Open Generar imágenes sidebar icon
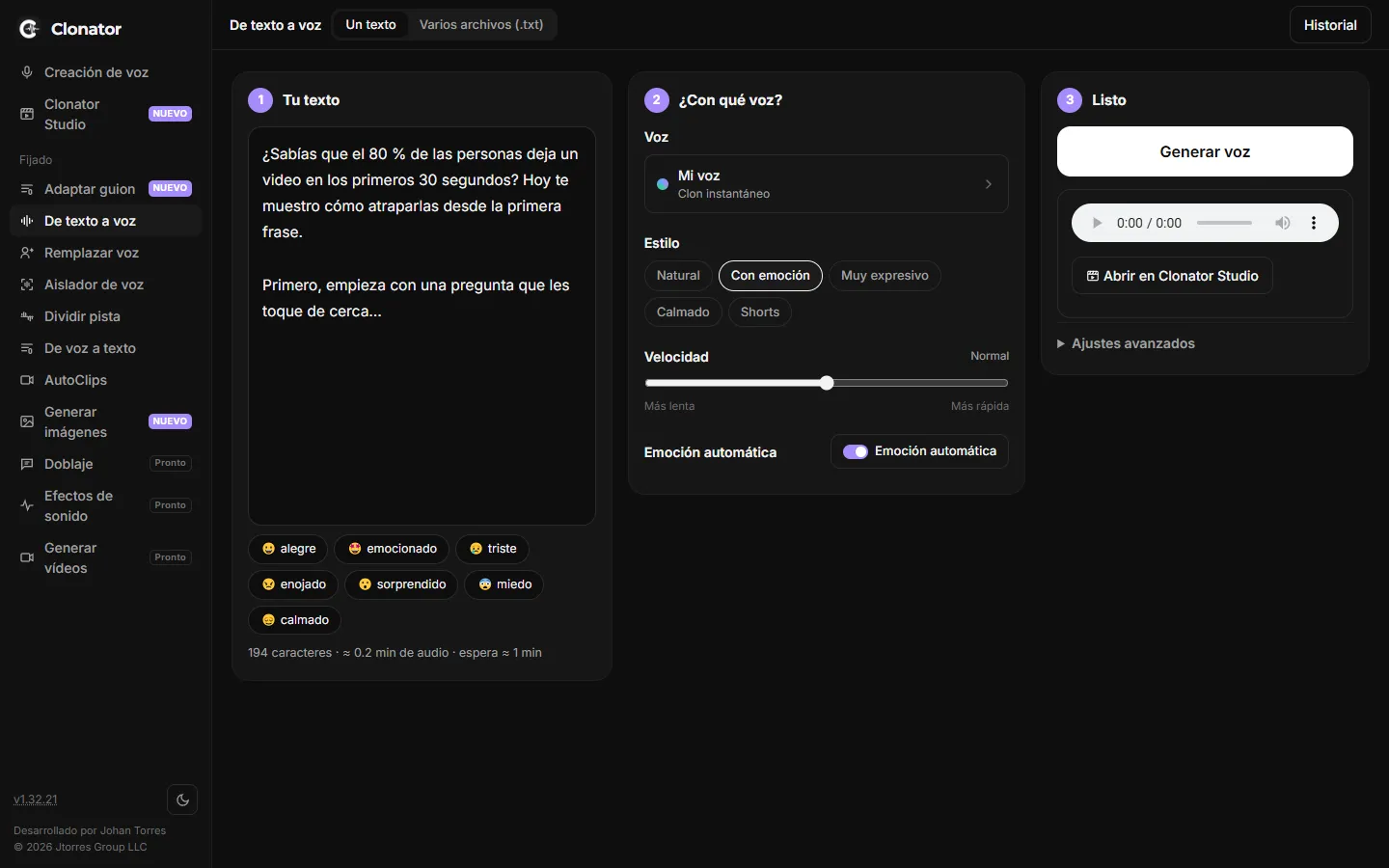This screenshot has height=868, width=1389. [x=27, y=421]
